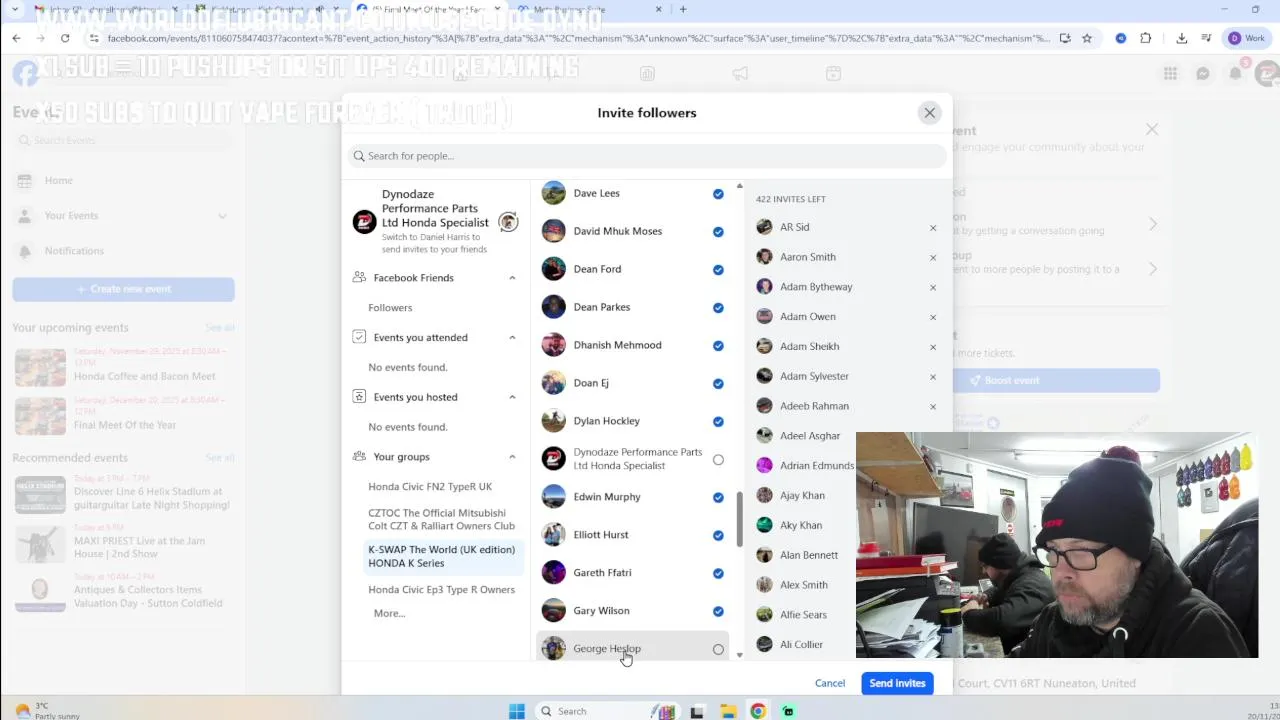The image size is (1280, 720).
Task: Uncheck Dhanish Mehmood
Action: coord(718,346)
